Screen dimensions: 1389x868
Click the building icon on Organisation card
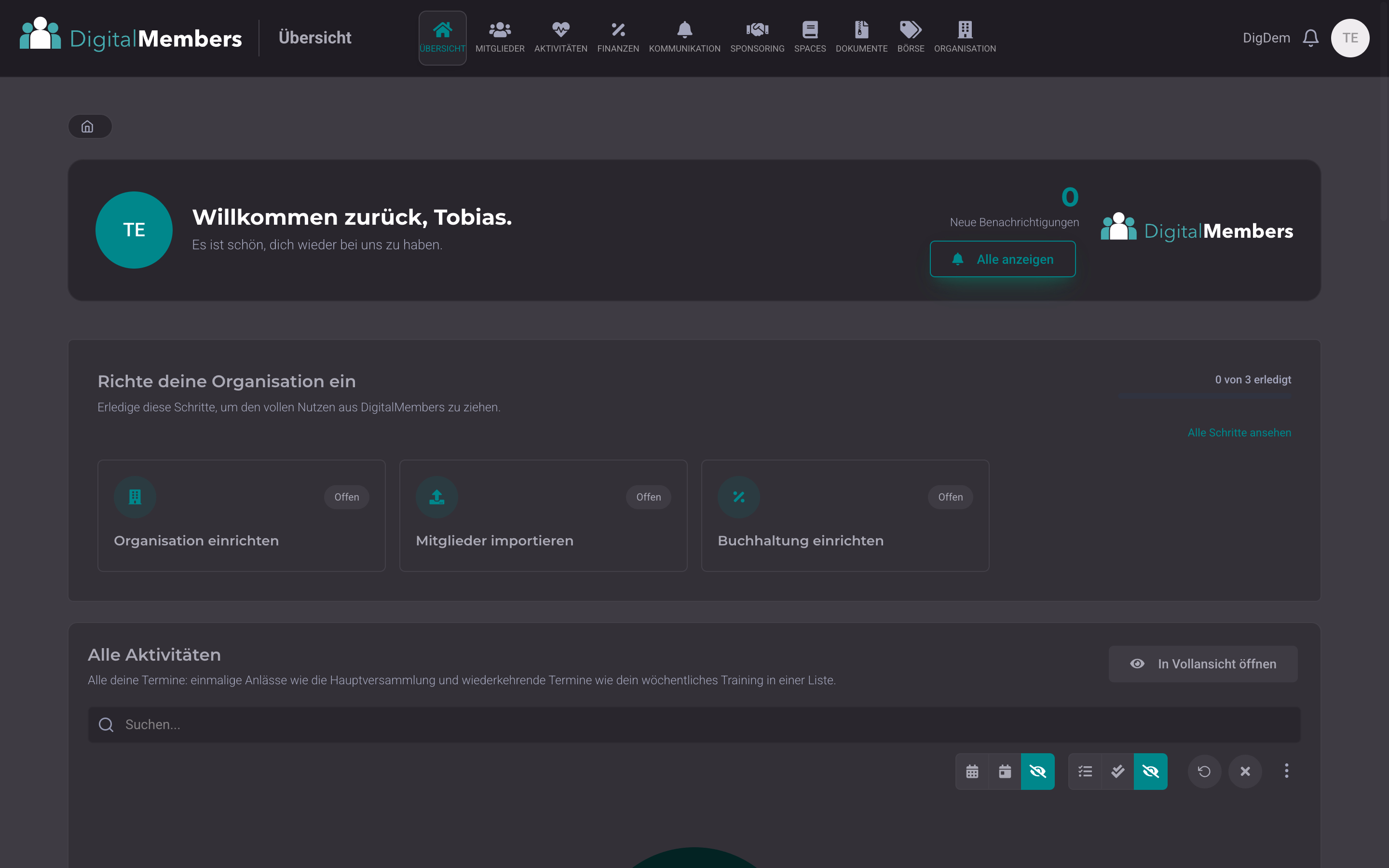pos(135,497)
